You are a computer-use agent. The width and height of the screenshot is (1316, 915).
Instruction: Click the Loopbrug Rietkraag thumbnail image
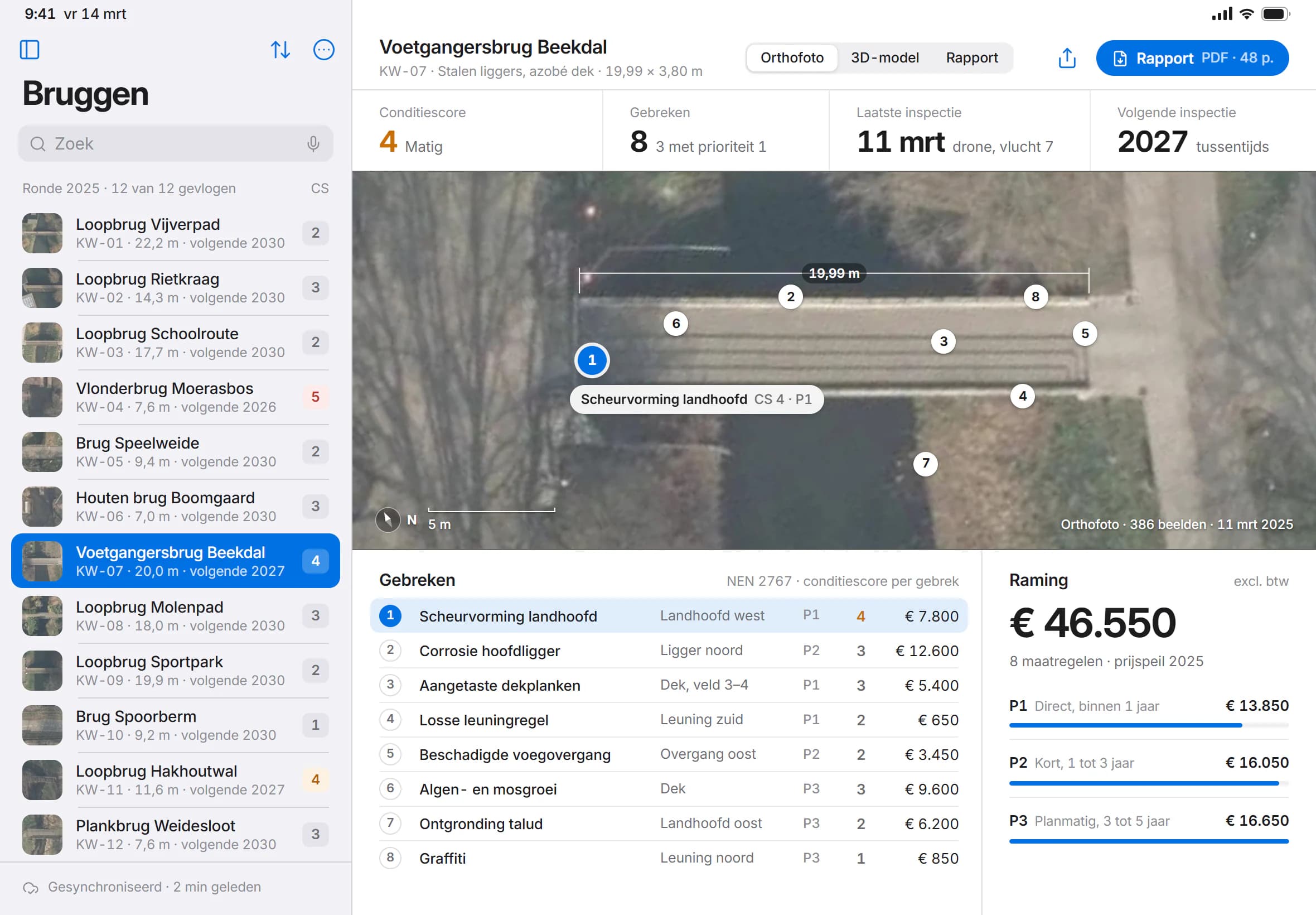(x=42, y=288)
